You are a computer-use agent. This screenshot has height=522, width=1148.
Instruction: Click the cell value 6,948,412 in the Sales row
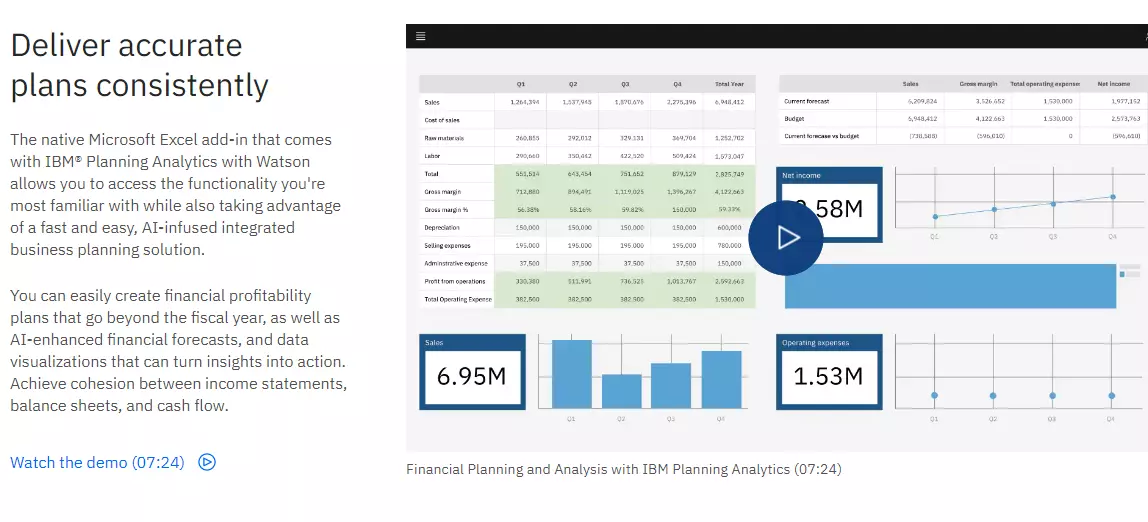tap(729, 102)
